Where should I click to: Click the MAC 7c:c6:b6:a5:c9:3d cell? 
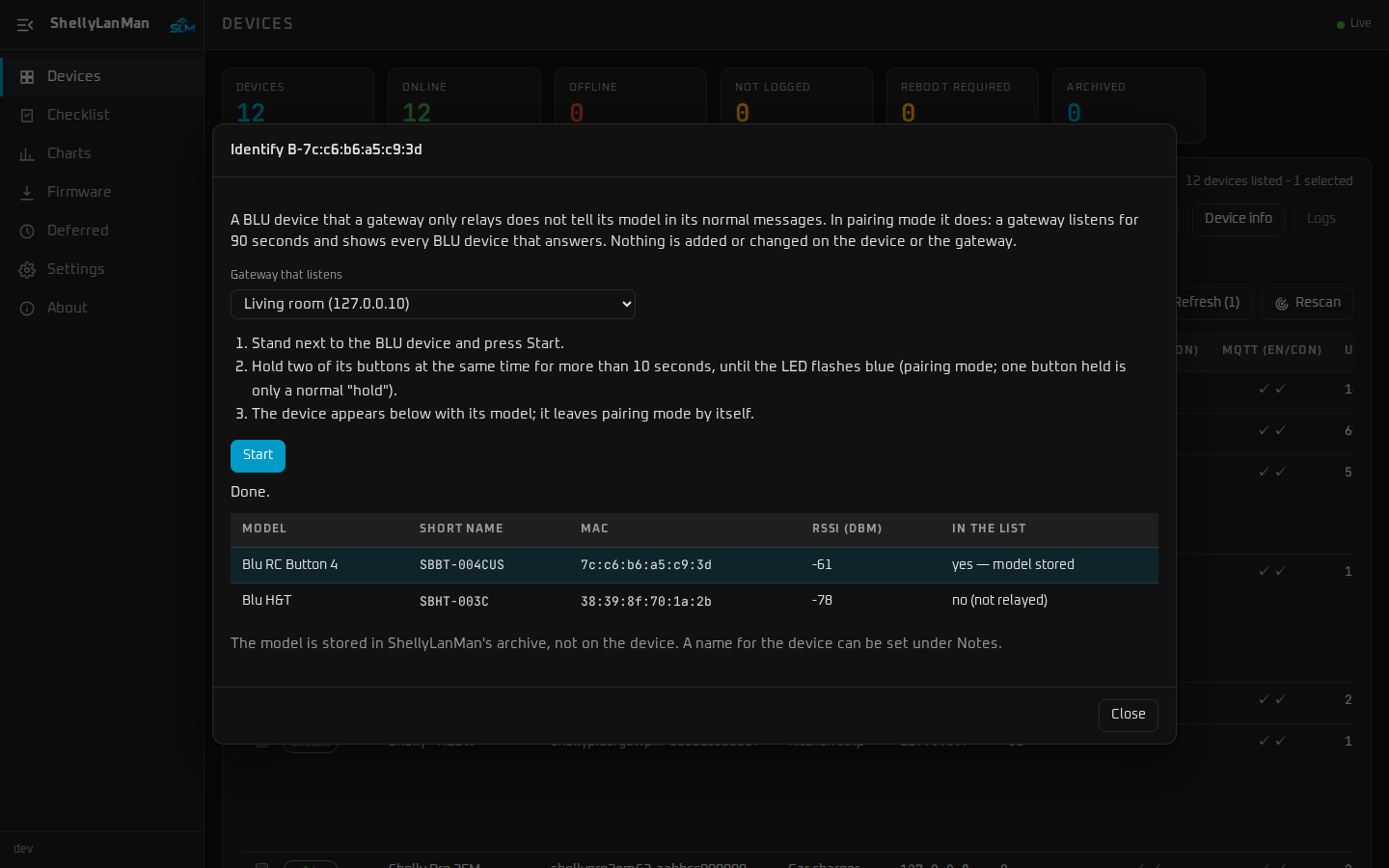tap(645, 565)
